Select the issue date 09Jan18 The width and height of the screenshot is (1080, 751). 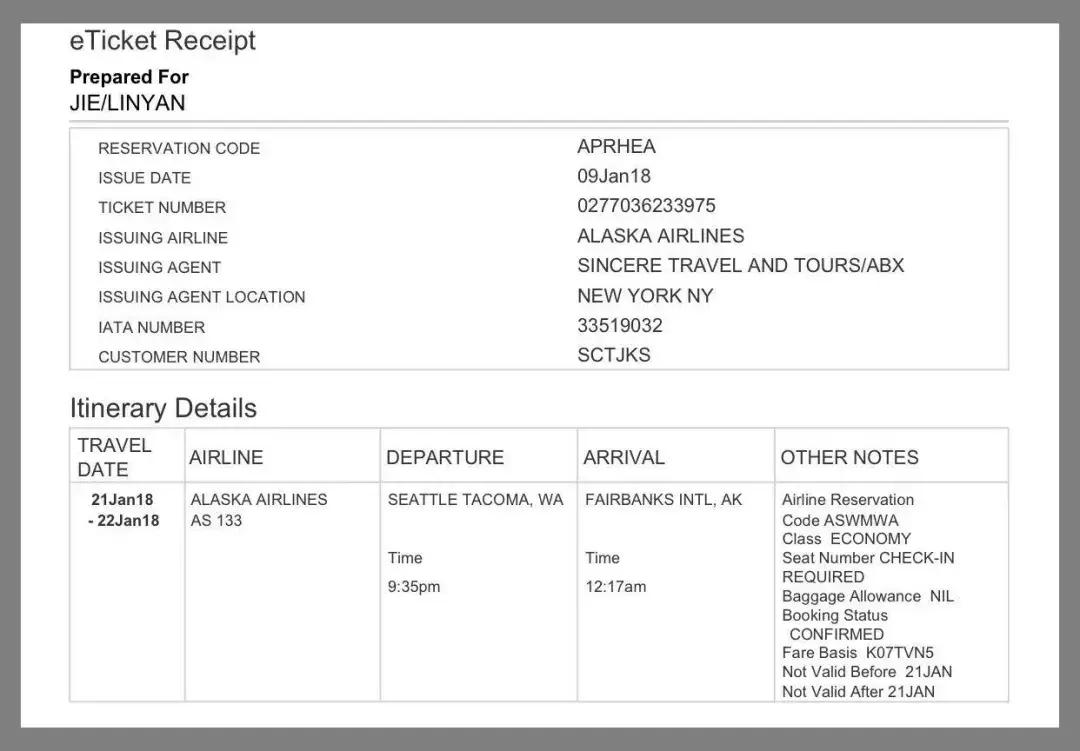coord(613,176)
